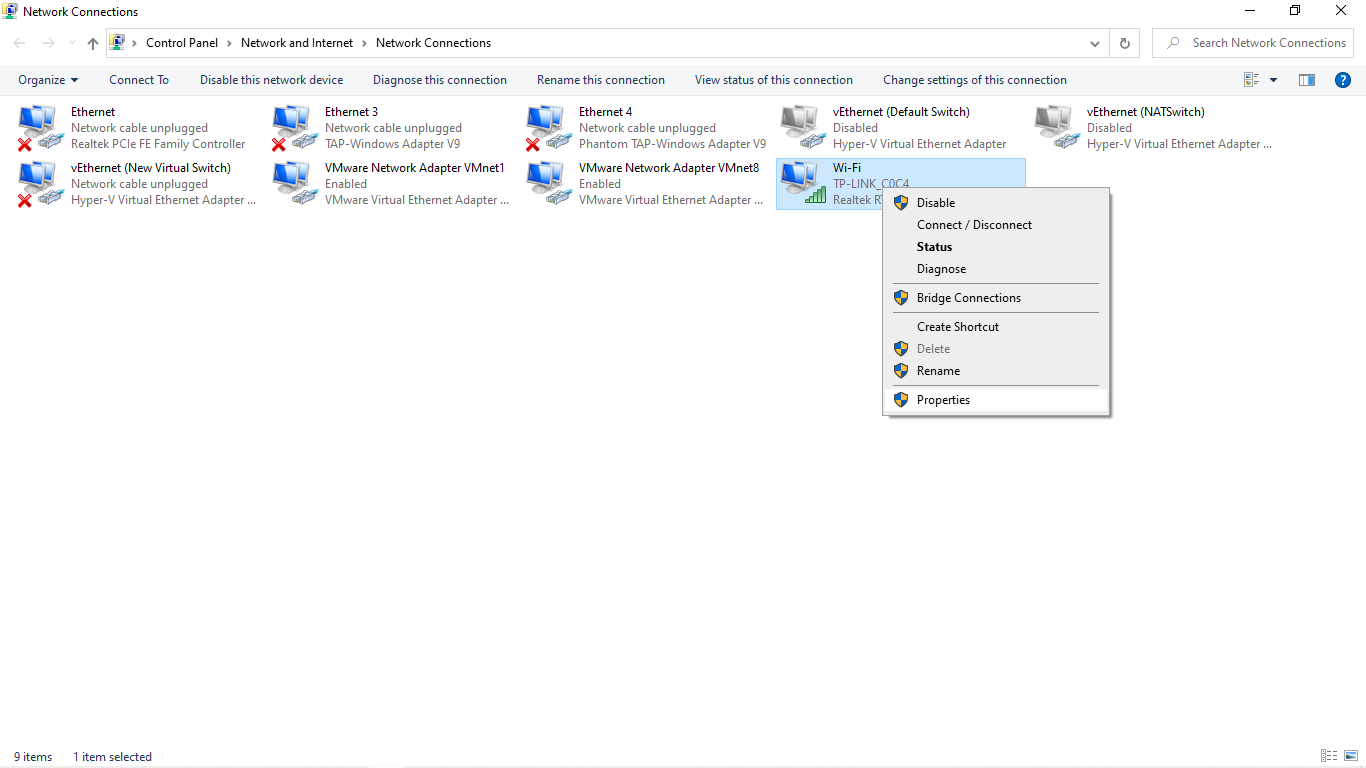Click Disable this network device

click(x=271, y=80)
